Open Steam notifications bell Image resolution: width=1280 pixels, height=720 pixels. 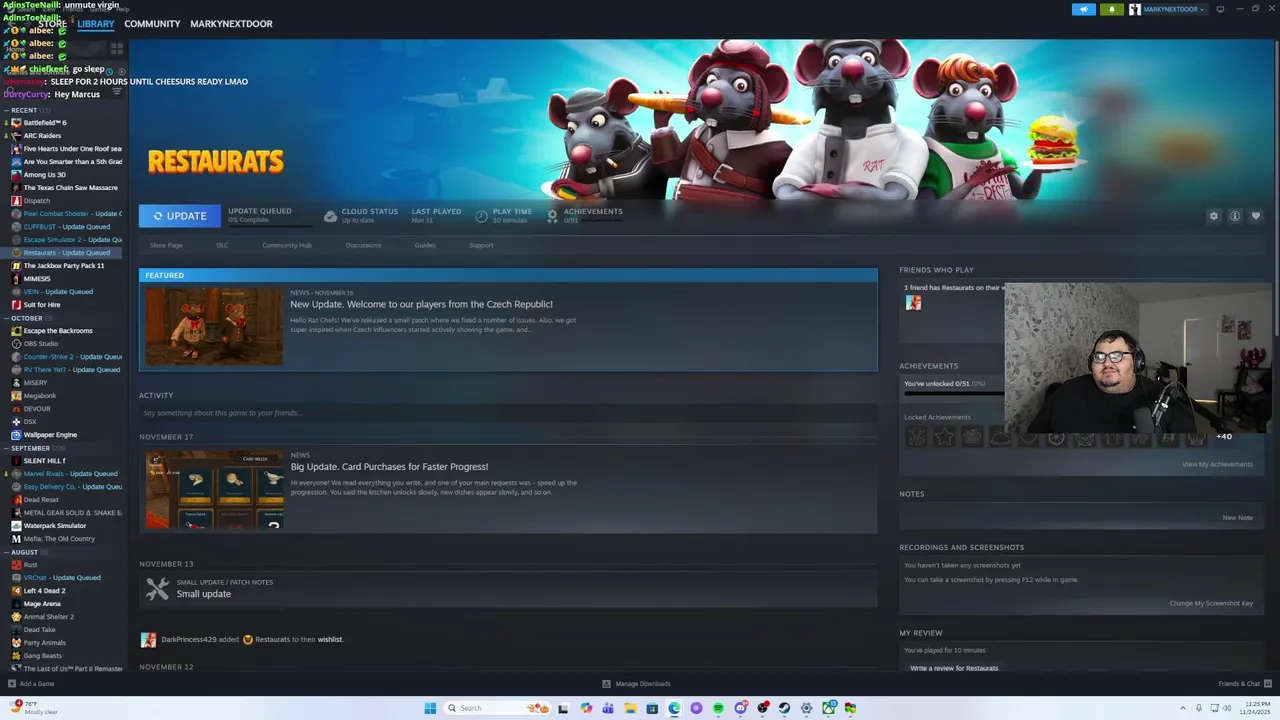coord(1112,9)
